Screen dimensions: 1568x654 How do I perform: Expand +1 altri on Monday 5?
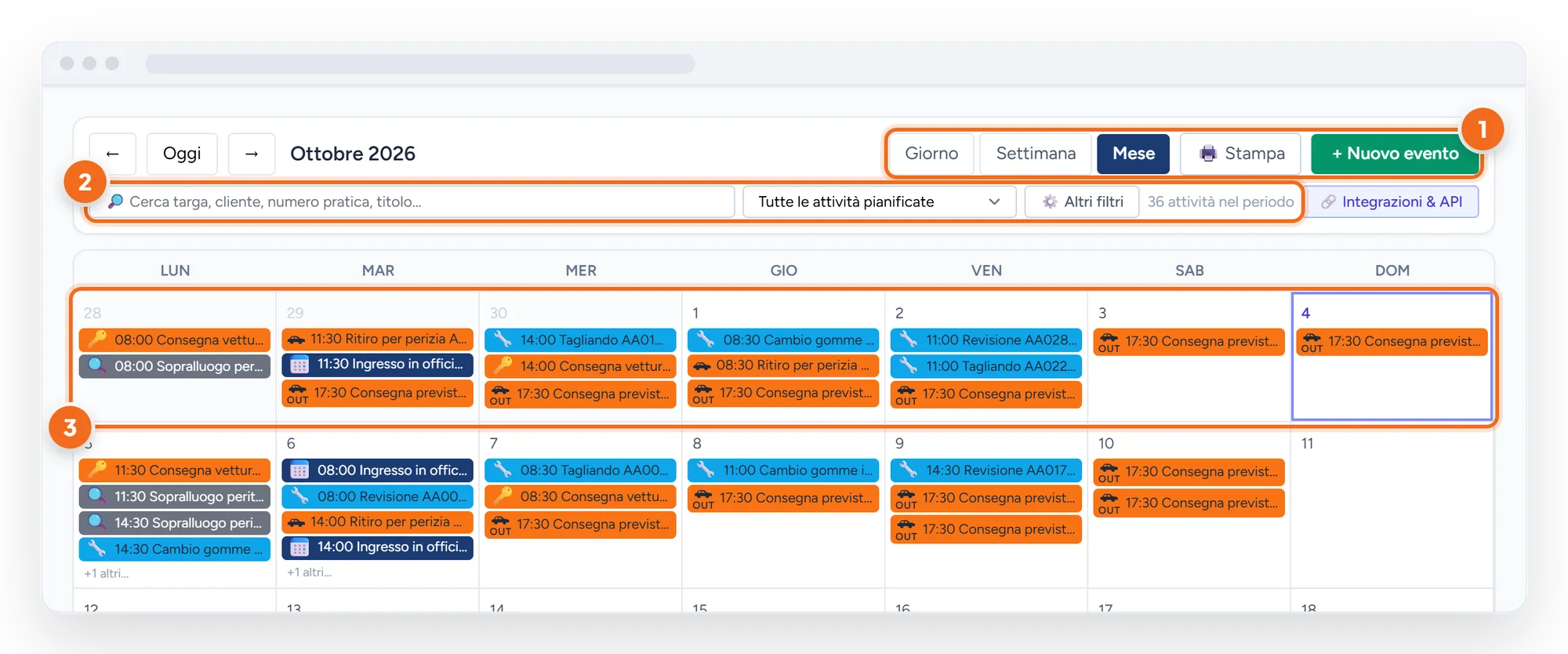pyautogui.click(x=107, y=573)
